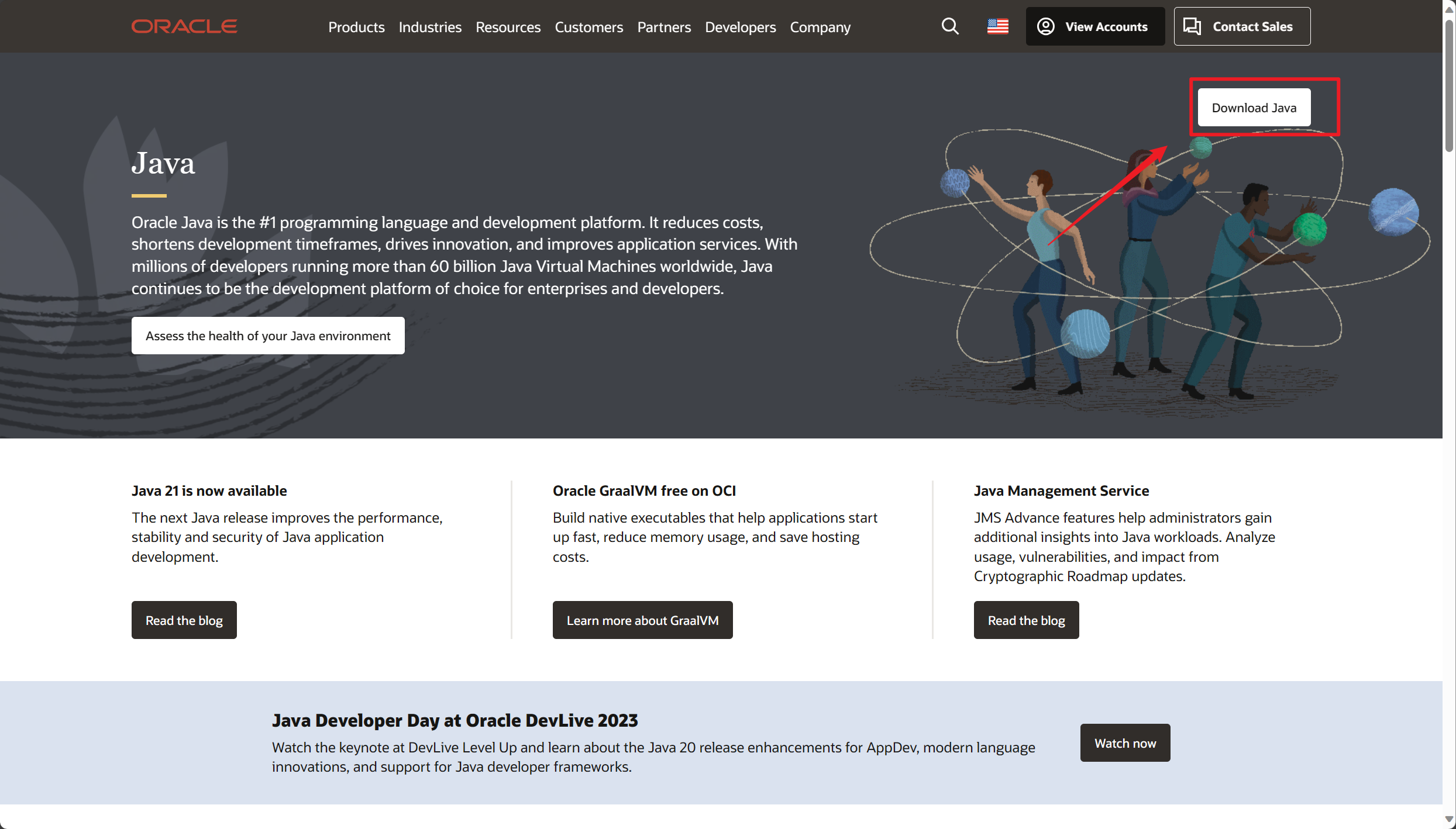This screenshot has height=829, width=1456.
Task: Open the Products menu
Action: click(x=356, y=27)
